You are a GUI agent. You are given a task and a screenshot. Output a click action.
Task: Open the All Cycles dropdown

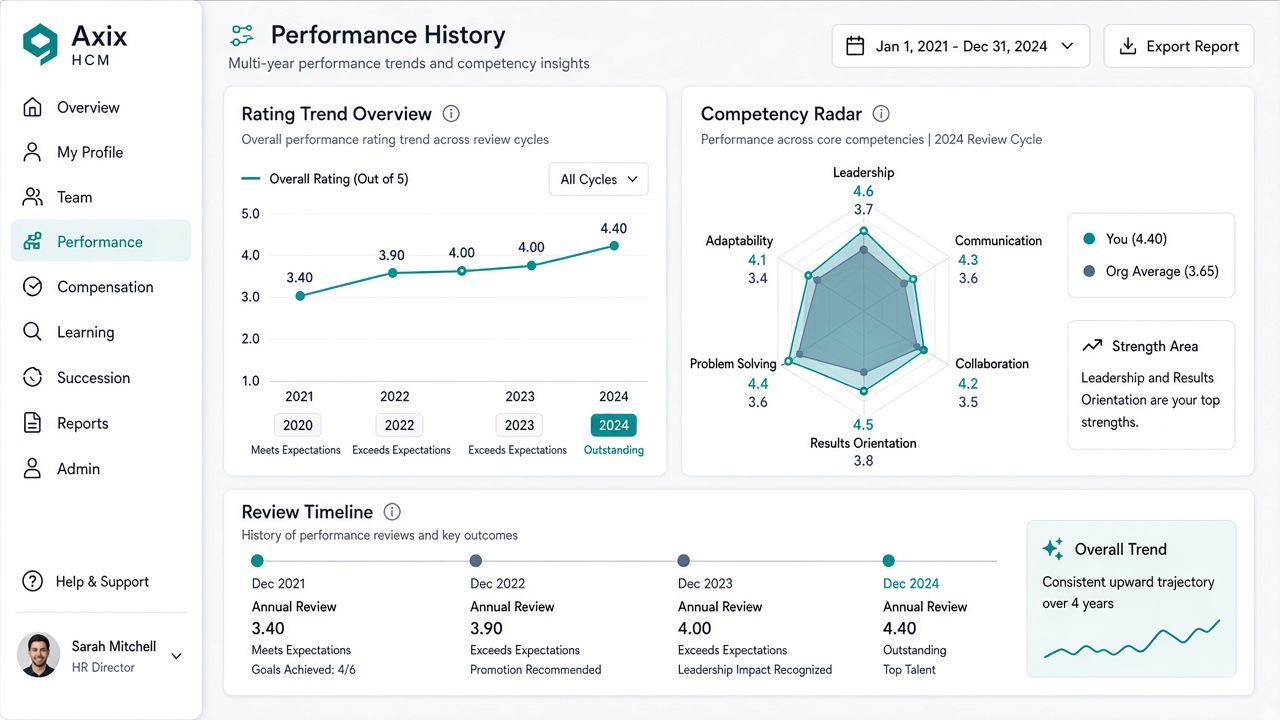[x=599, y=179]
